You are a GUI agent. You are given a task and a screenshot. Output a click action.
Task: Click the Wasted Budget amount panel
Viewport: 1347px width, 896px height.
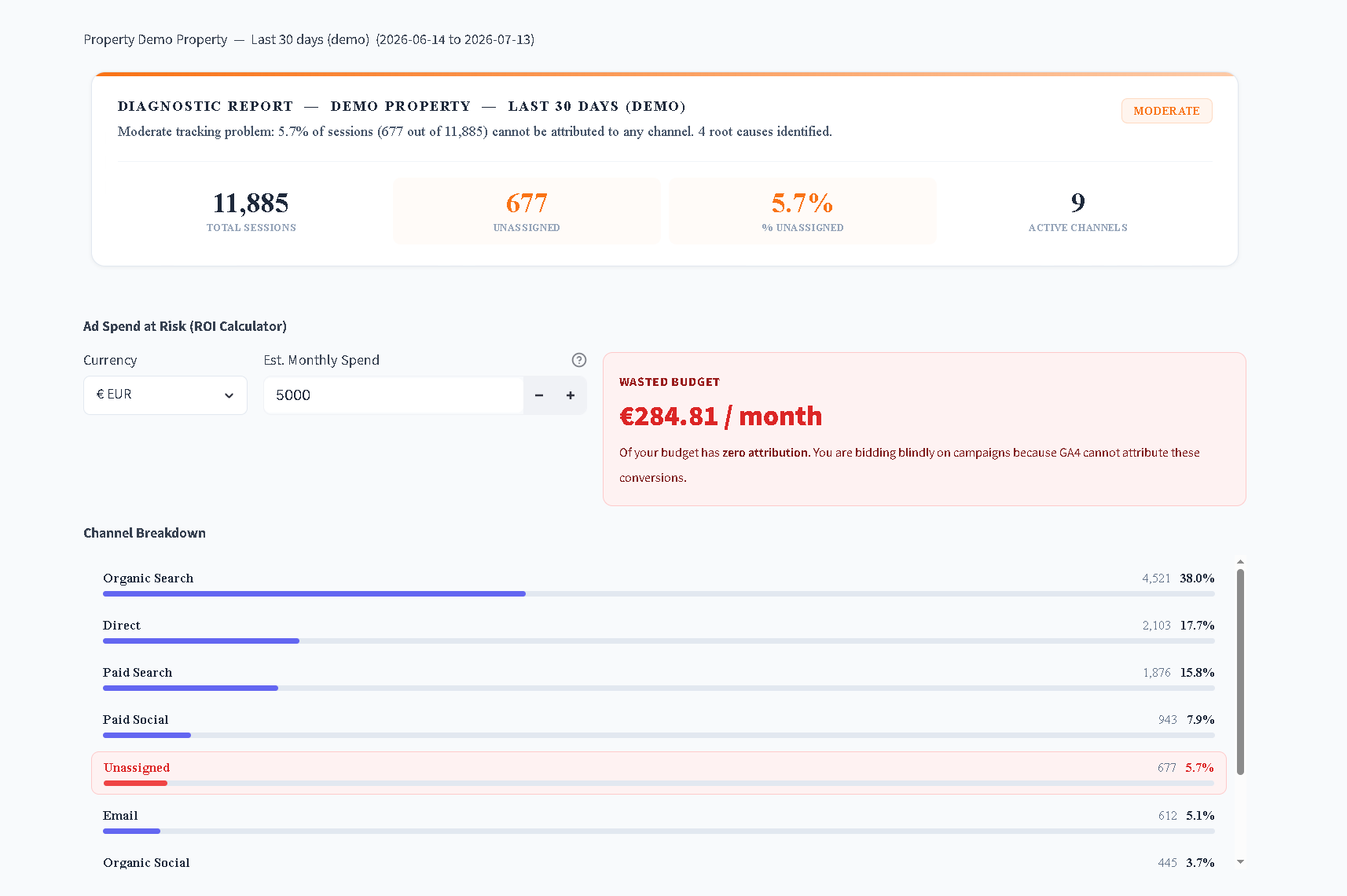pos(924,429)
